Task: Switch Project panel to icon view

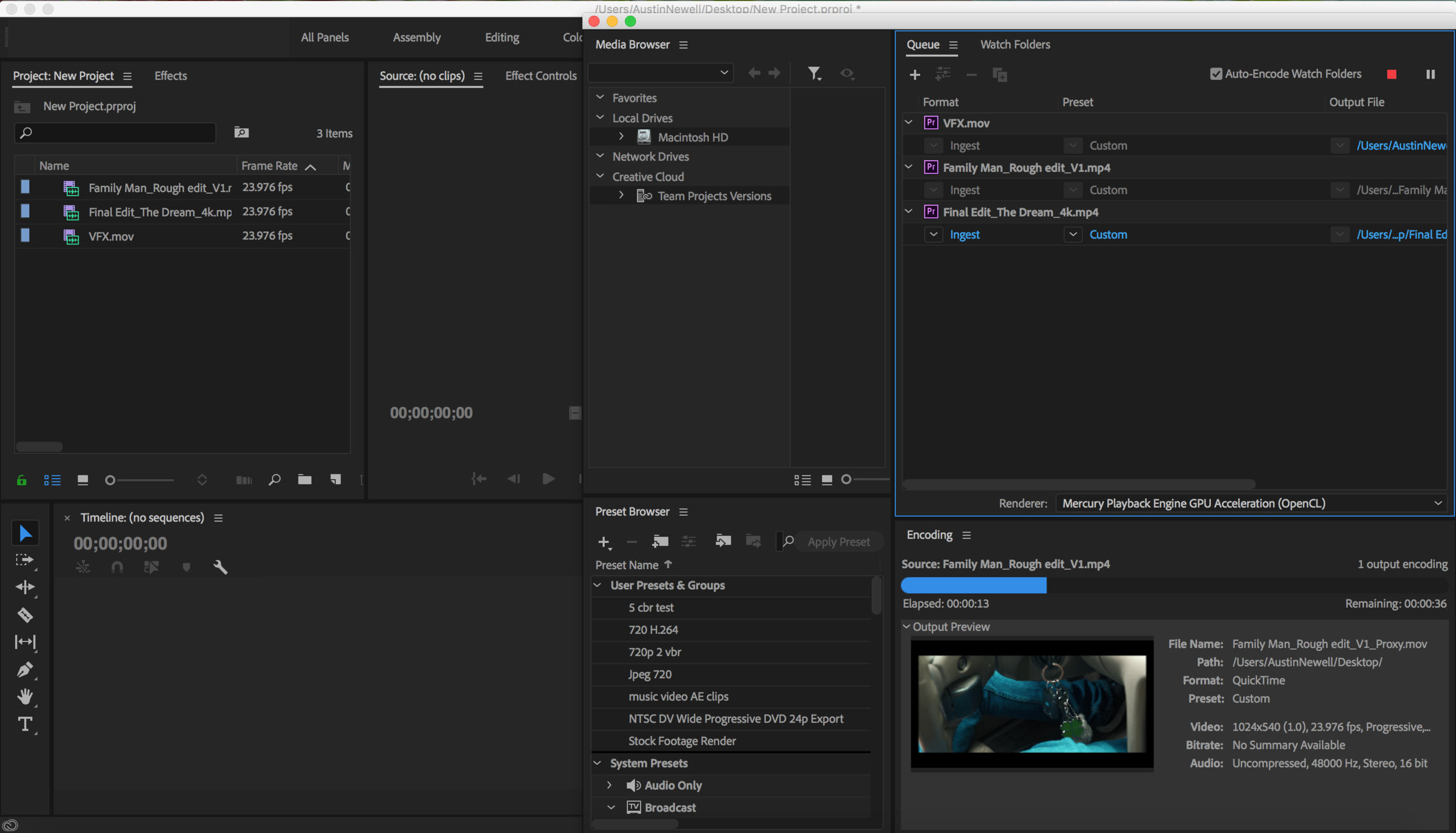Action: pyautogui.click(x=83, y=480)
